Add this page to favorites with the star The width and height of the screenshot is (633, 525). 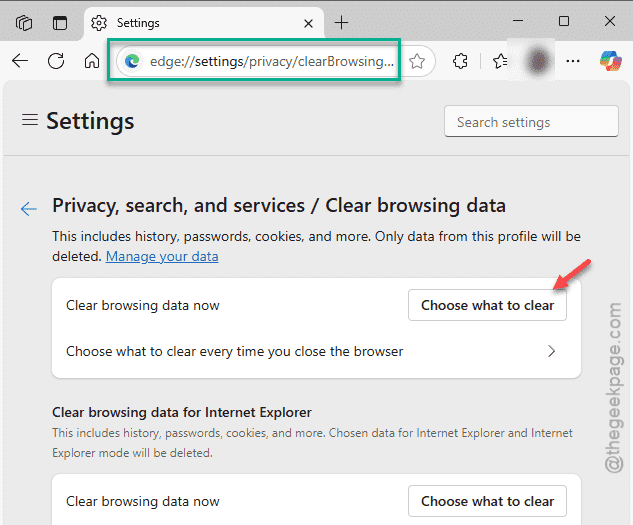[x=417, y=61]
